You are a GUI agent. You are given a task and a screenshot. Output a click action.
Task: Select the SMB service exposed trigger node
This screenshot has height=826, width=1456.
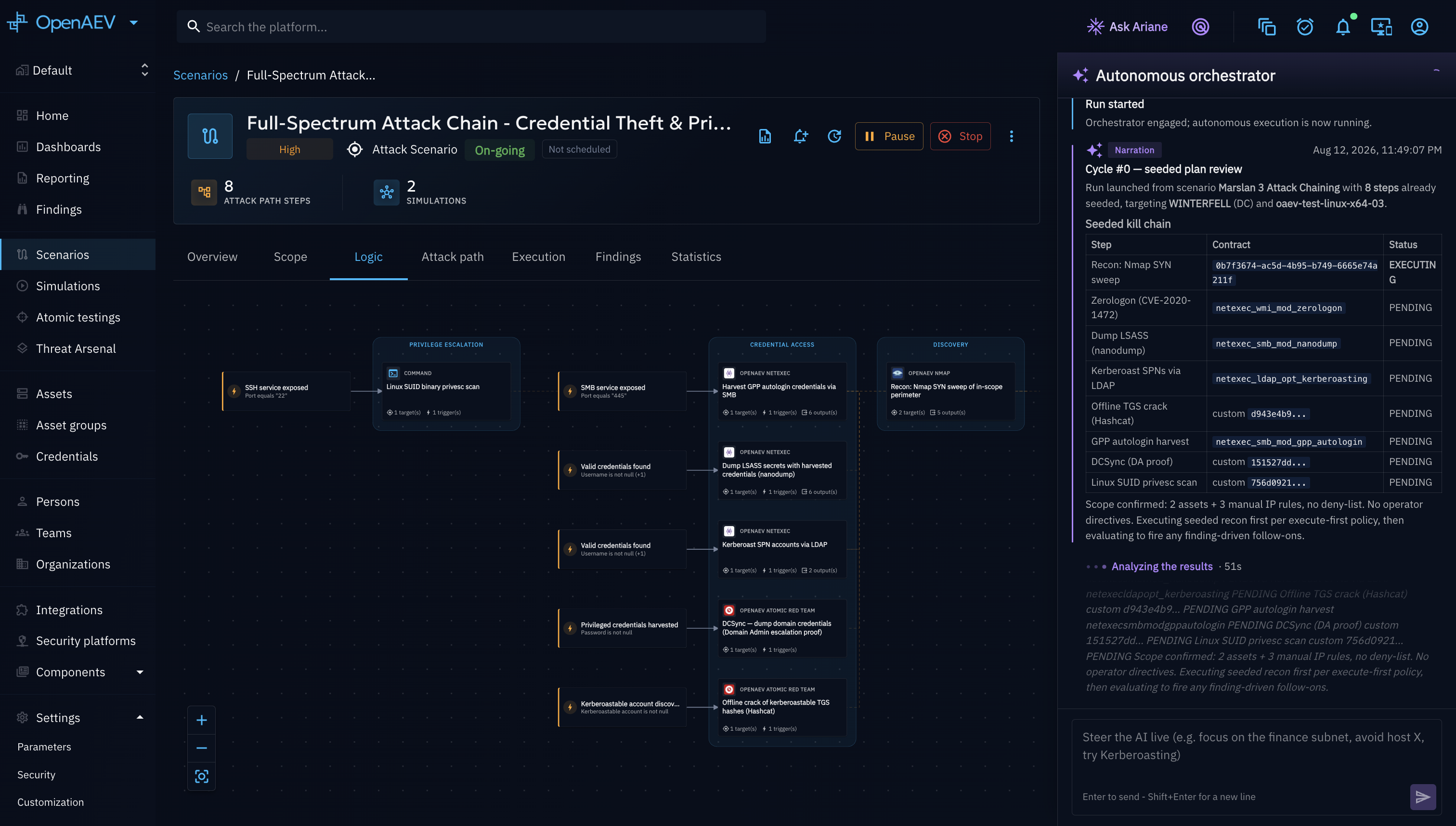(x=622, y=391)
